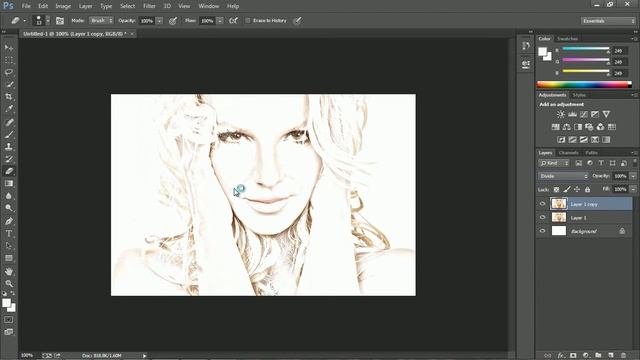Toggle airbrush mode in options bar

[233, 20]
